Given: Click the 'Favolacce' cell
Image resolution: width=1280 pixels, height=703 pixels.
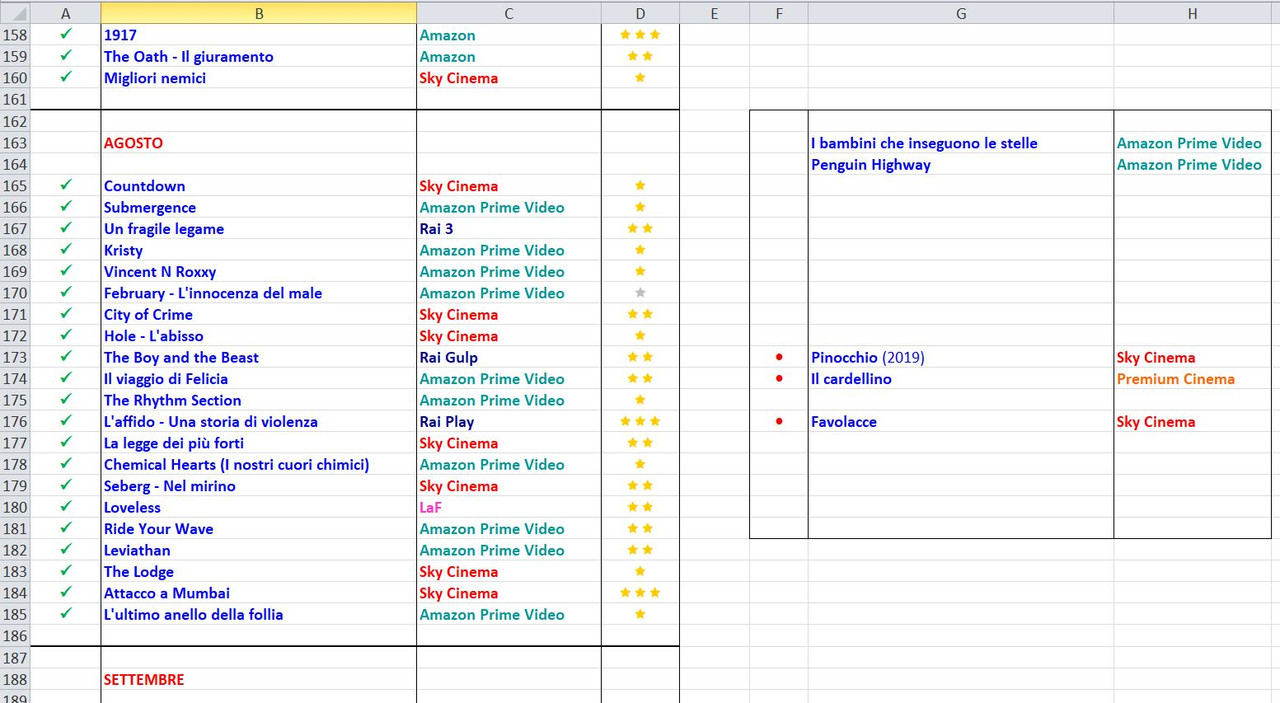Looking at the screenshot, I should tap(961, 422).
